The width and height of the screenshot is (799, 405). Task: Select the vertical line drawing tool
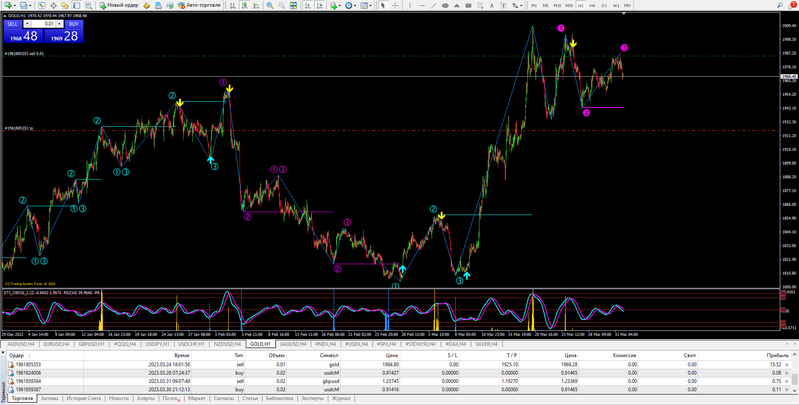(x=410, y=6)
